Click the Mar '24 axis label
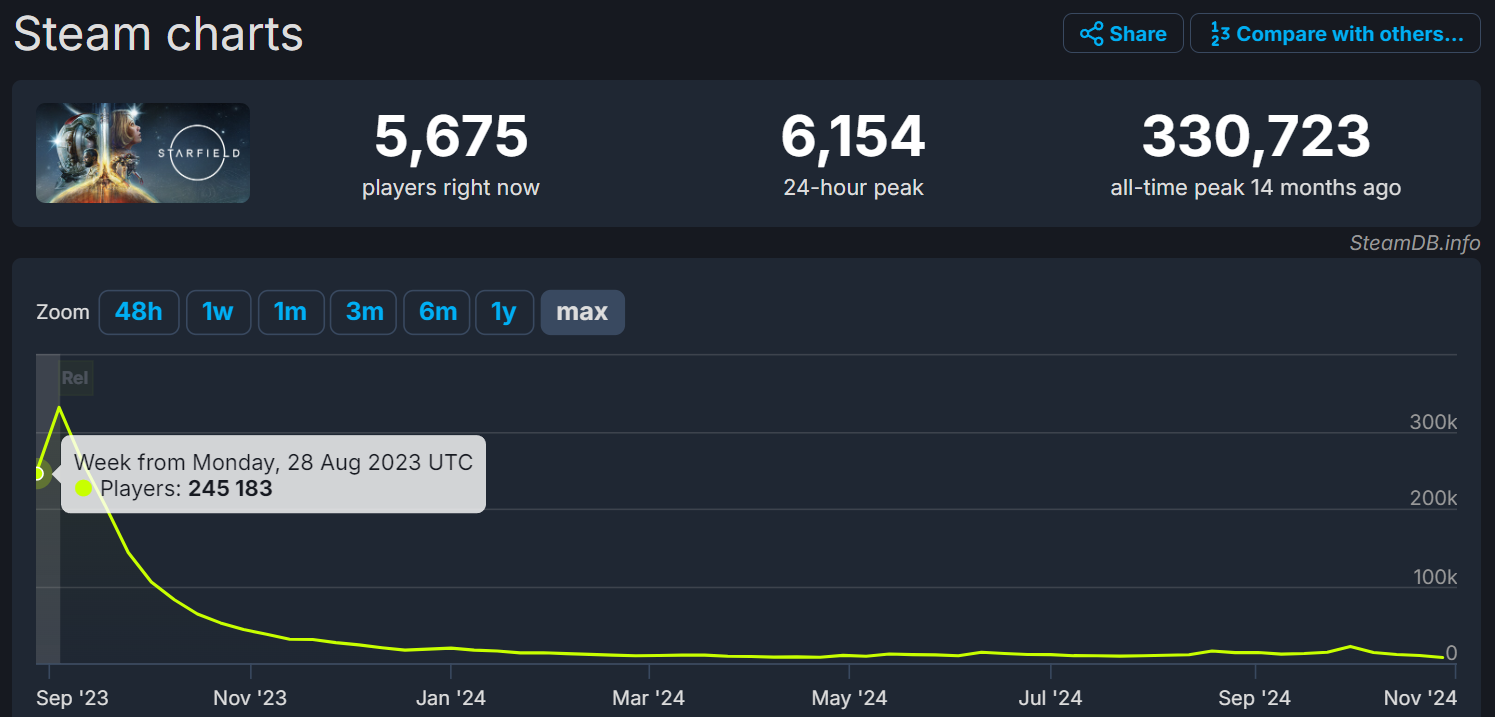Screen dimensions: 1495x717 [x=649, y=697]
